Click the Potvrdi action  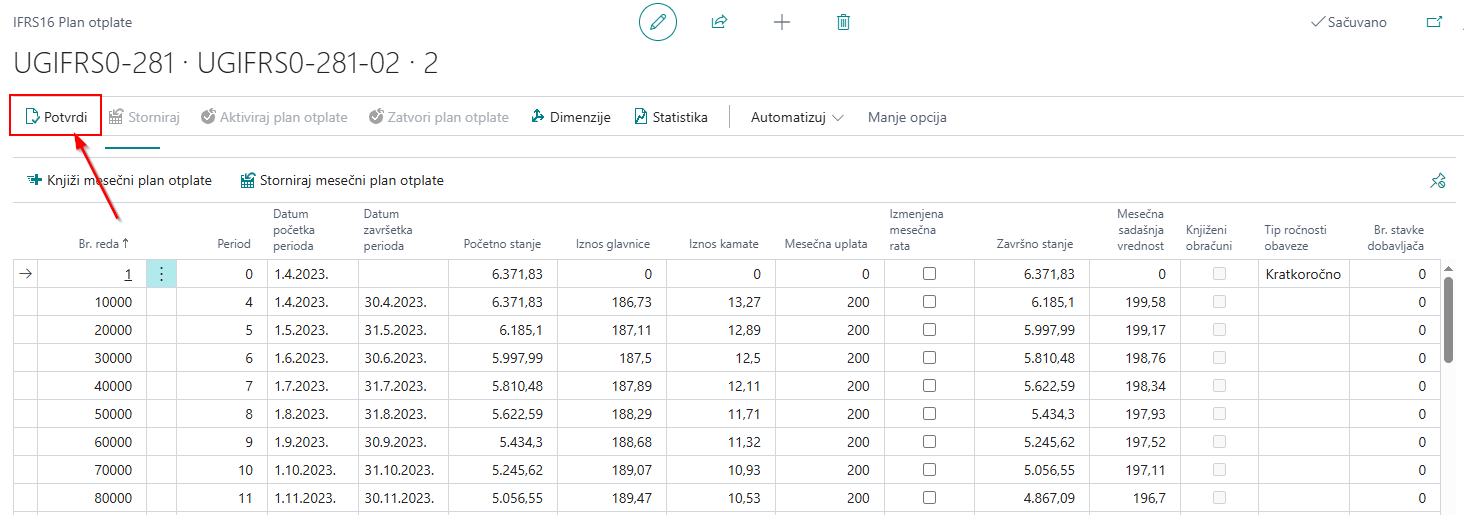[x=56, y=117]
